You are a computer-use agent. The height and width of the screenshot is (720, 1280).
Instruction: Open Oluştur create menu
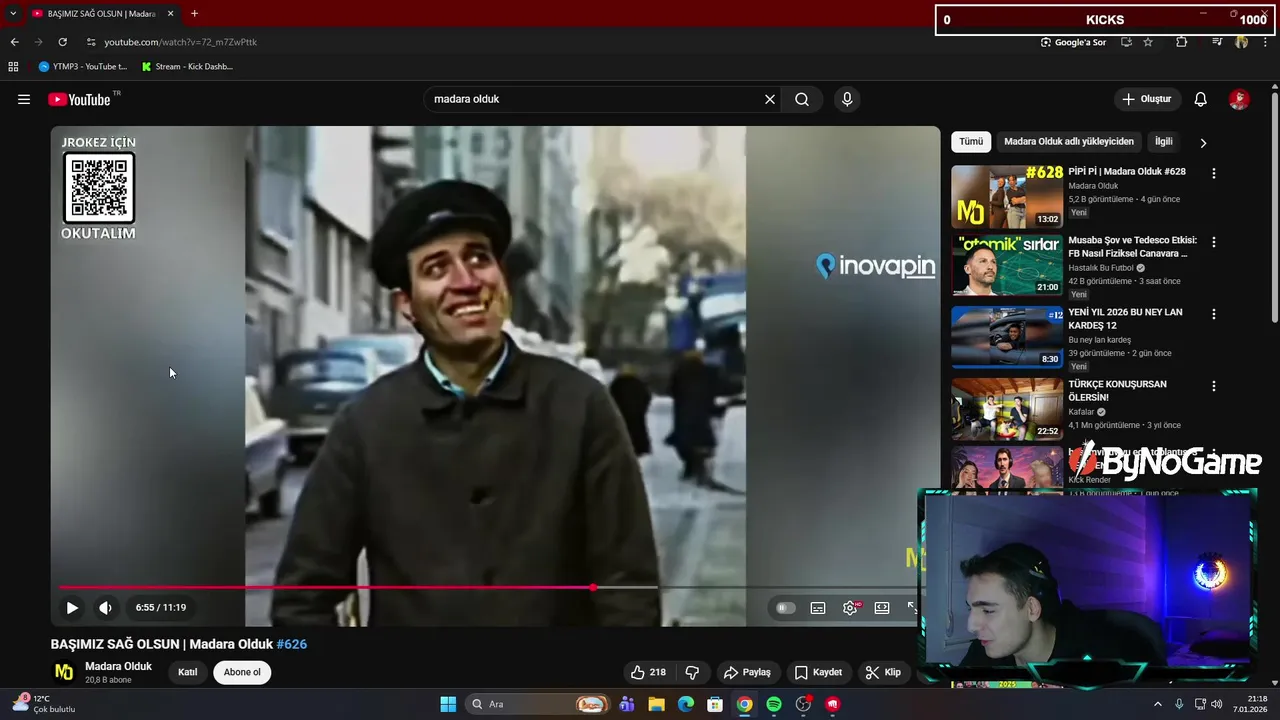[1146, 99]
